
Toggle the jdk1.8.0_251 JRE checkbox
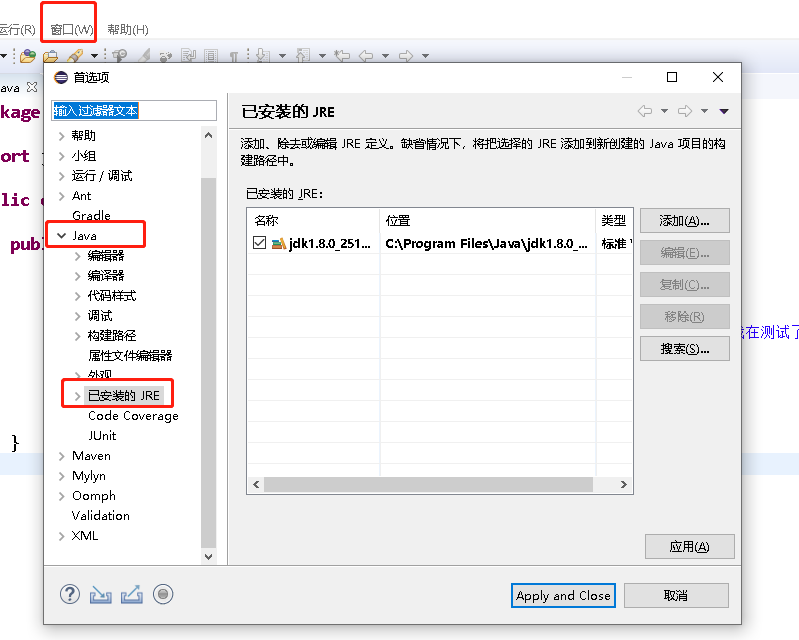click(259, 243)
